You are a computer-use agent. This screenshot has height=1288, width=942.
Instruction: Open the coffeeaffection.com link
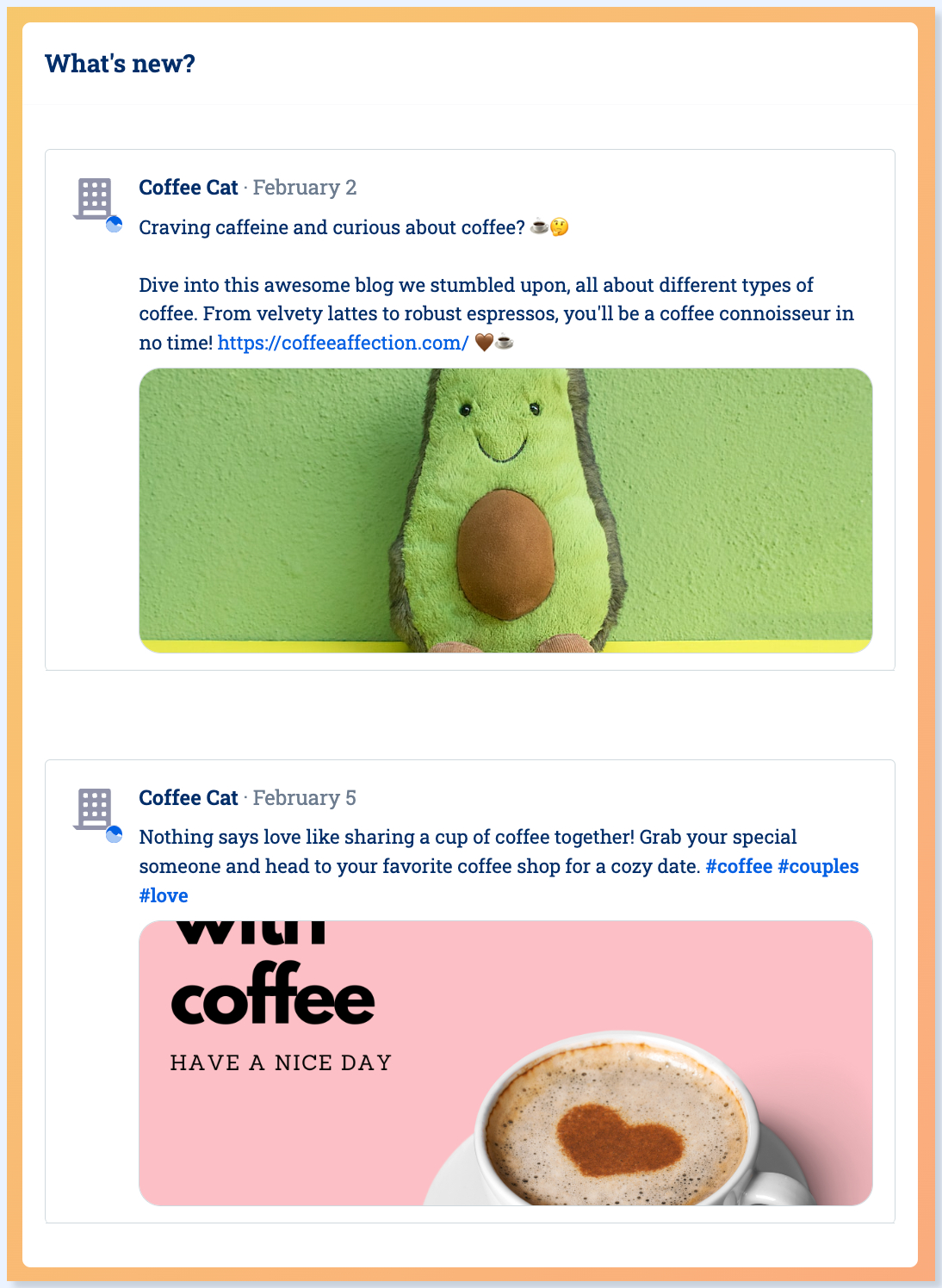[344, 343]
